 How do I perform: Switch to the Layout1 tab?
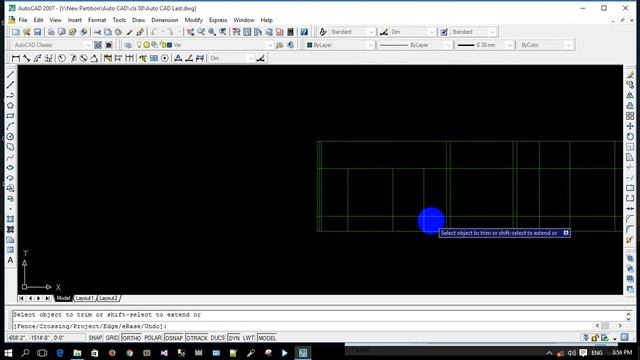point(84,298)
